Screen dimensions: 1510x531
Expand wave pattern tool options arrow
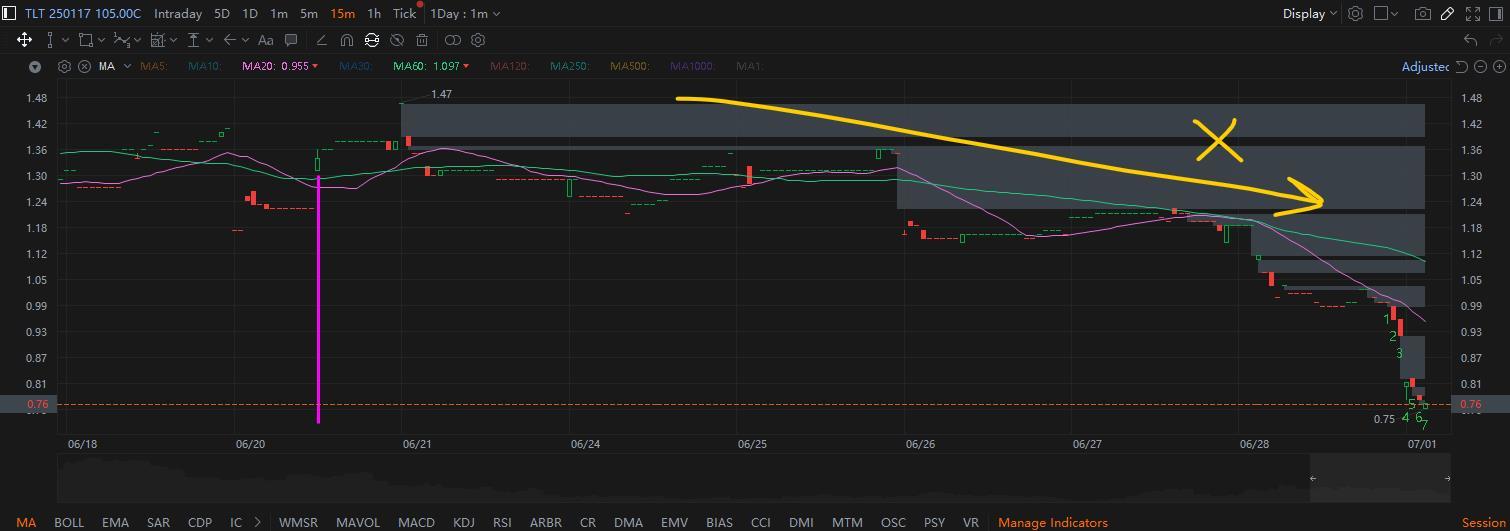coord(138,40)
